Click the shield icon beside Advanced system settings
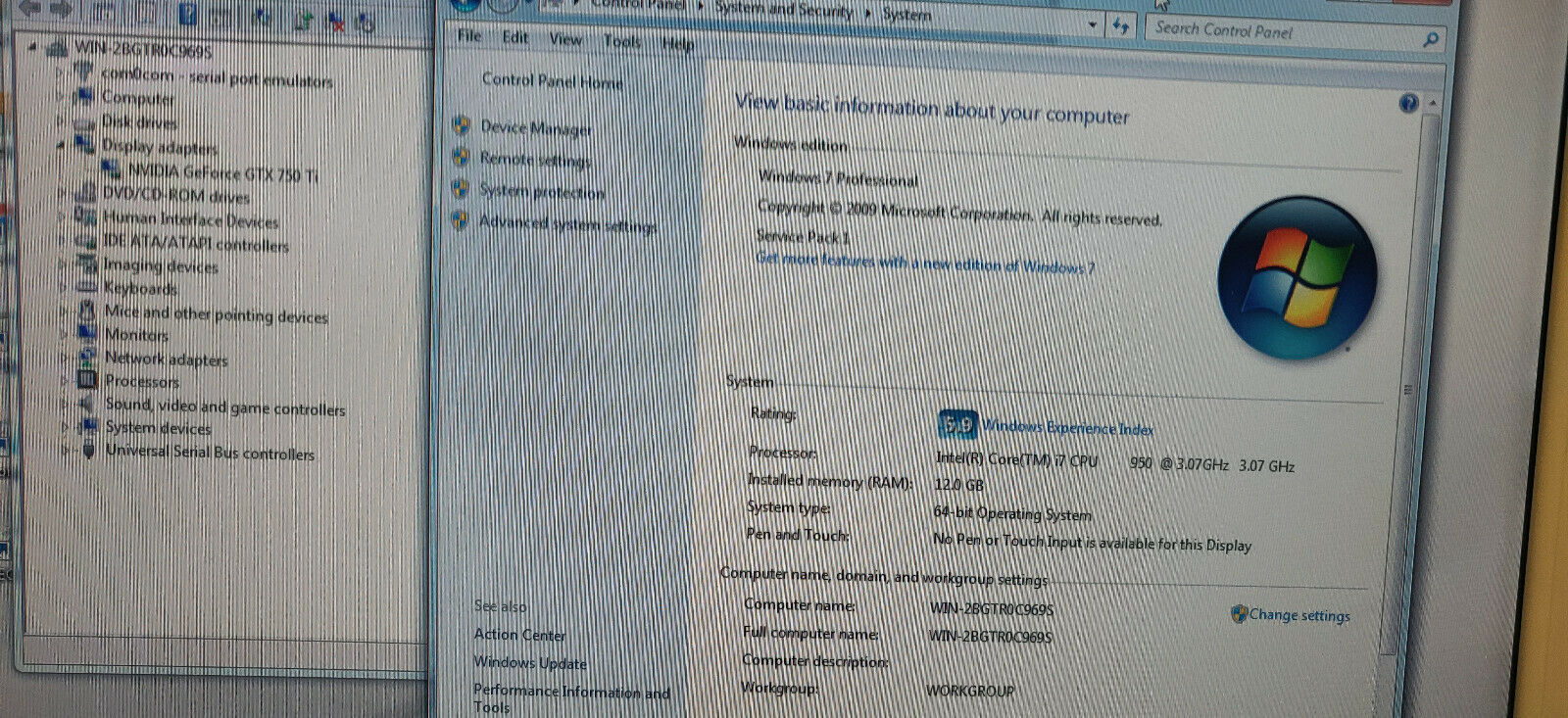The height and width of the screenshot is (718, 1568). (460, 220)
